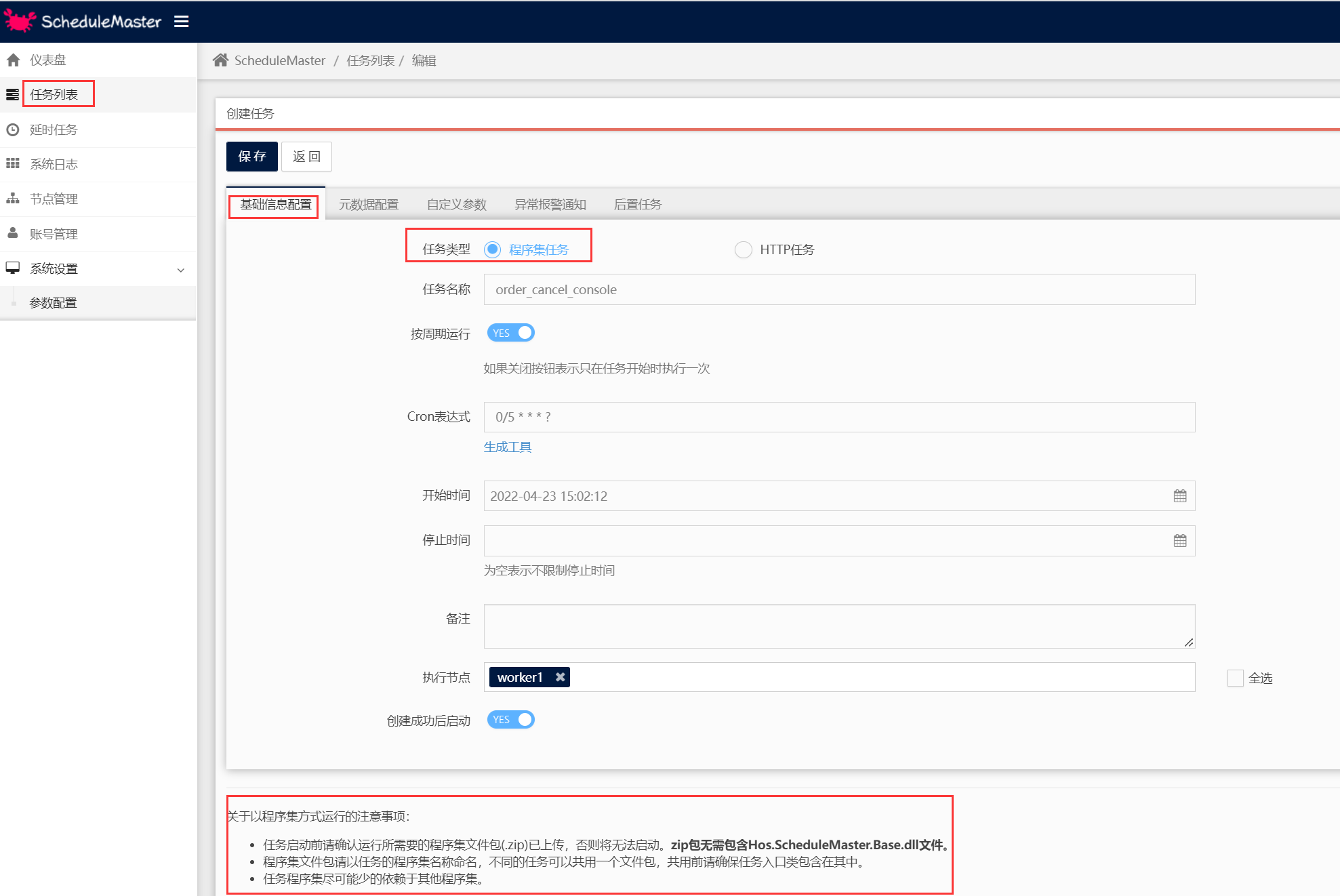Image resolution: width=1340 pixels, height=896 pixels.
Task: Click the account management user icon
Action: (x=13, y=233)
